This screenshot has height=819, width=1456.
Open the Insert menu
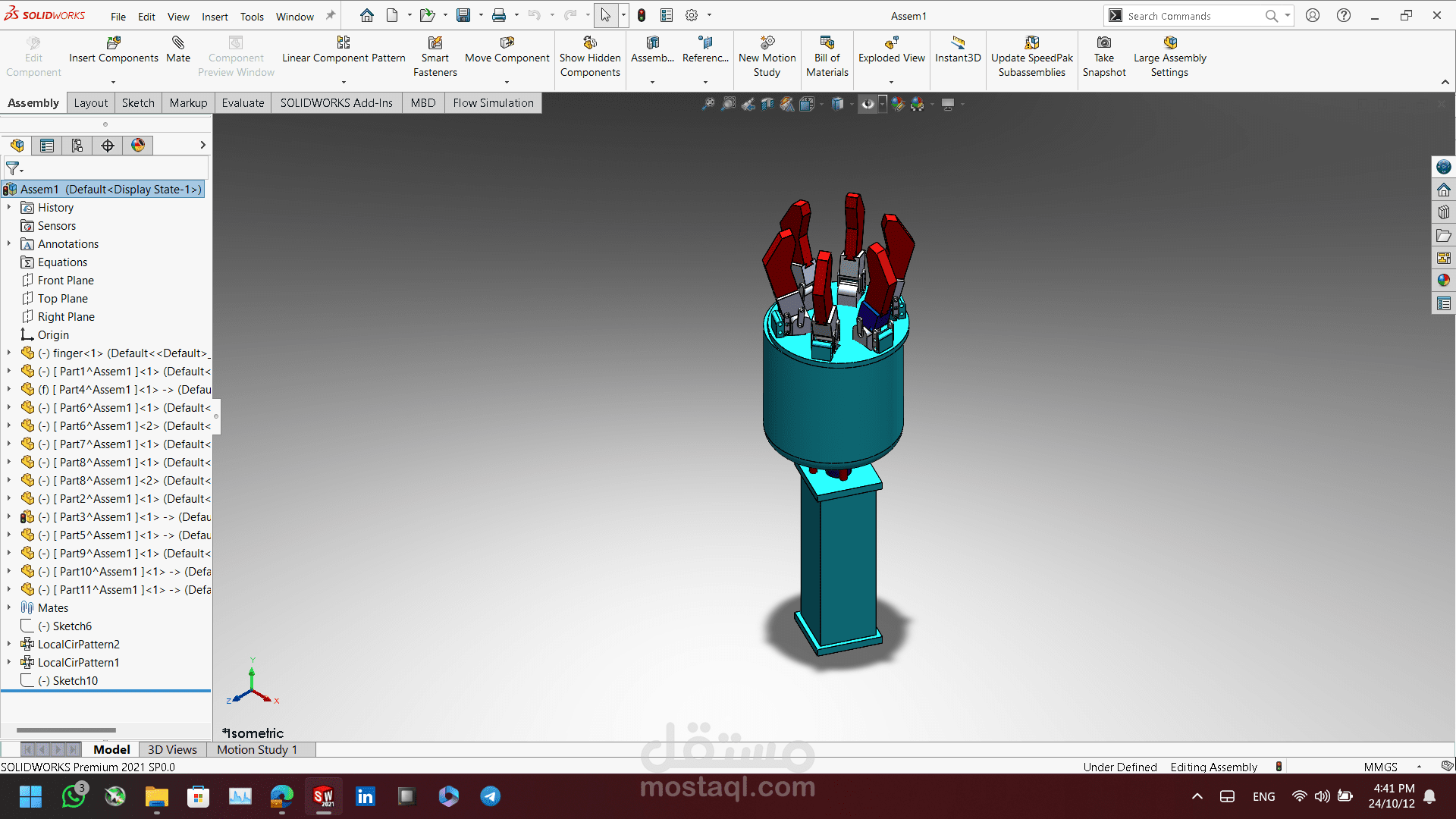[x=215, y=16]
